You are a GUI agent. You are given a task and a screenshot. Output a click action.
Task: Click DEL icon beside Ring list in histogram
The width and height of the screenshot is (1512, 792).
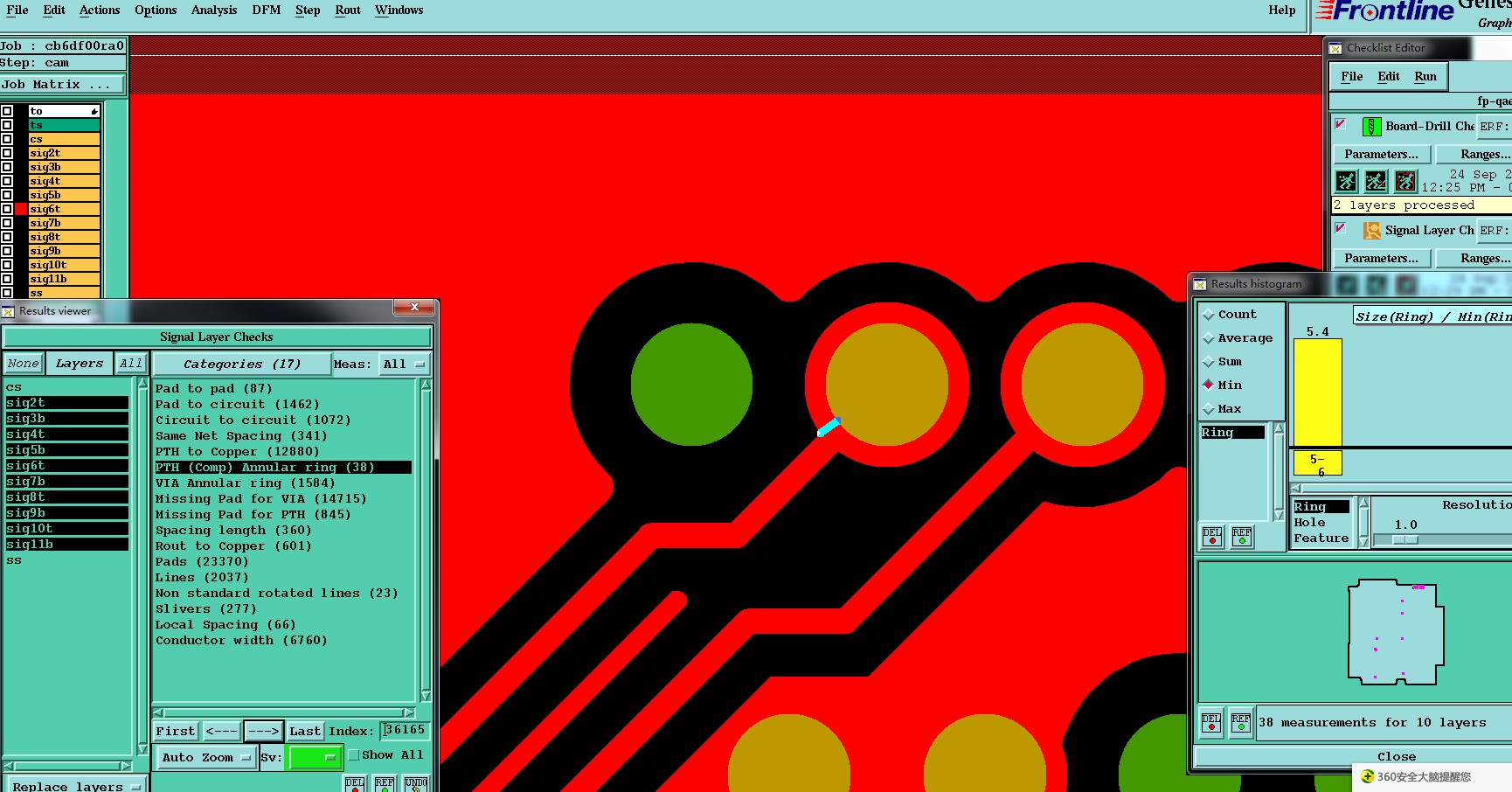(1212, 537)
